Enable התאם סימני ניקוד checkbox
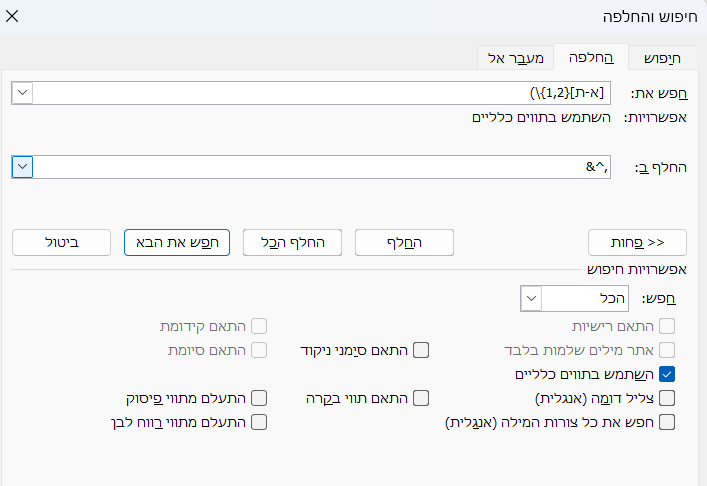 (x=421, y=350)
